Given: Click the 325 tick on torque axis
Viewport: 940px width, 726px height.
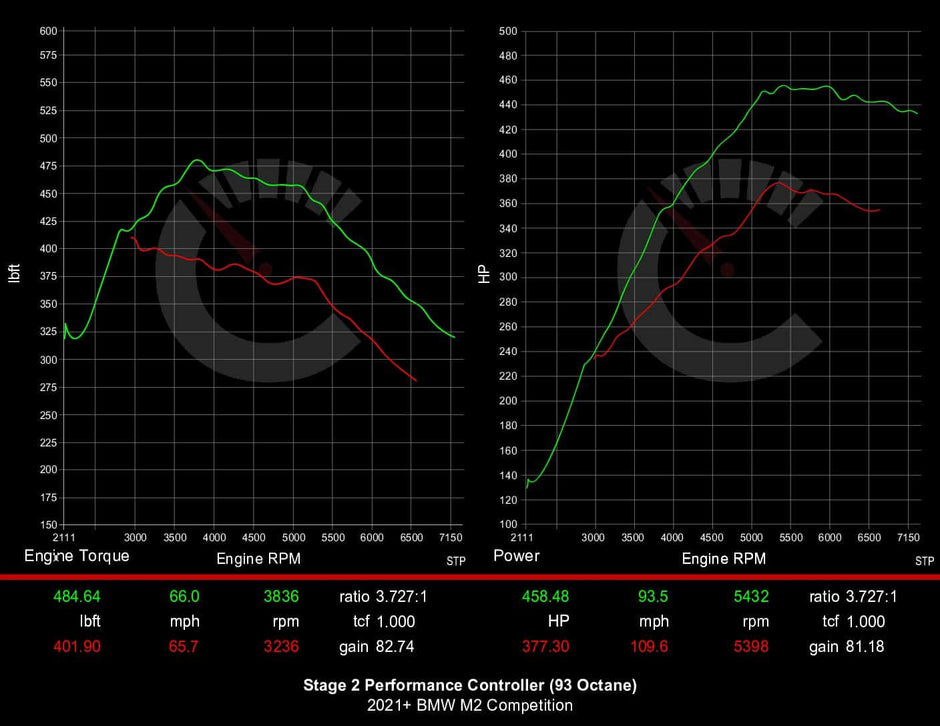Looking at the screenshot, I should click(x=49, y=331).
